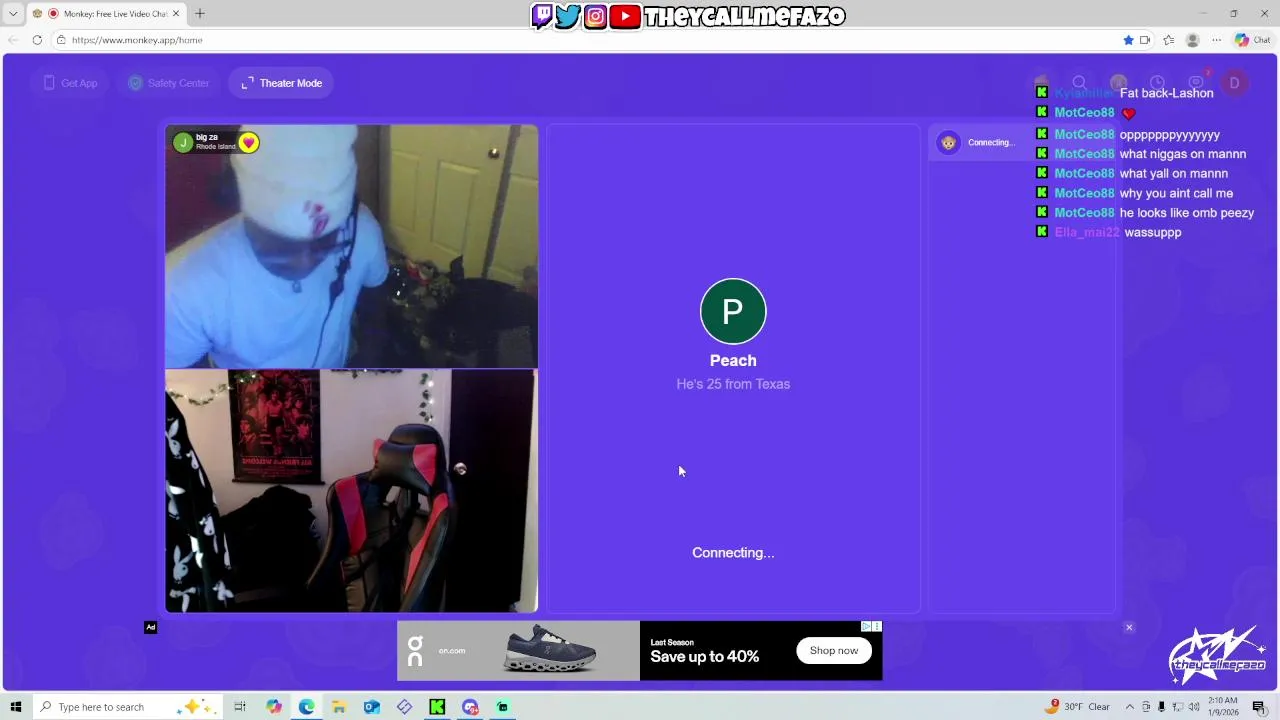The height and width of the screenshot is (720, 1280).
Task: Toggle the blue favorite star in address bar
Action: (1128, 40)
